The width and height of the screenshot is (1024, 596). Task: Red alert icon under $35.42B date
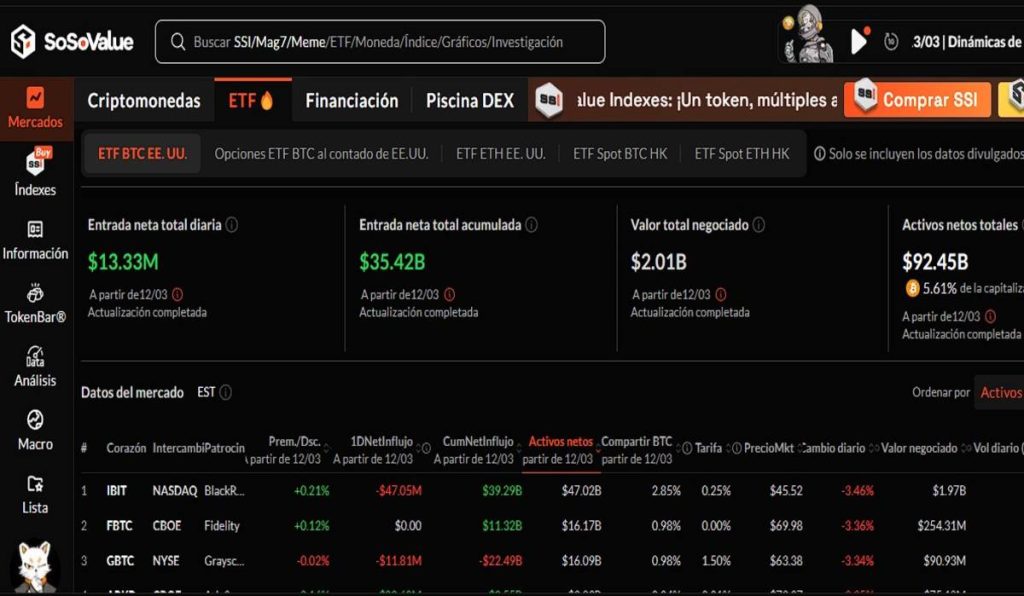click(449, 294)
